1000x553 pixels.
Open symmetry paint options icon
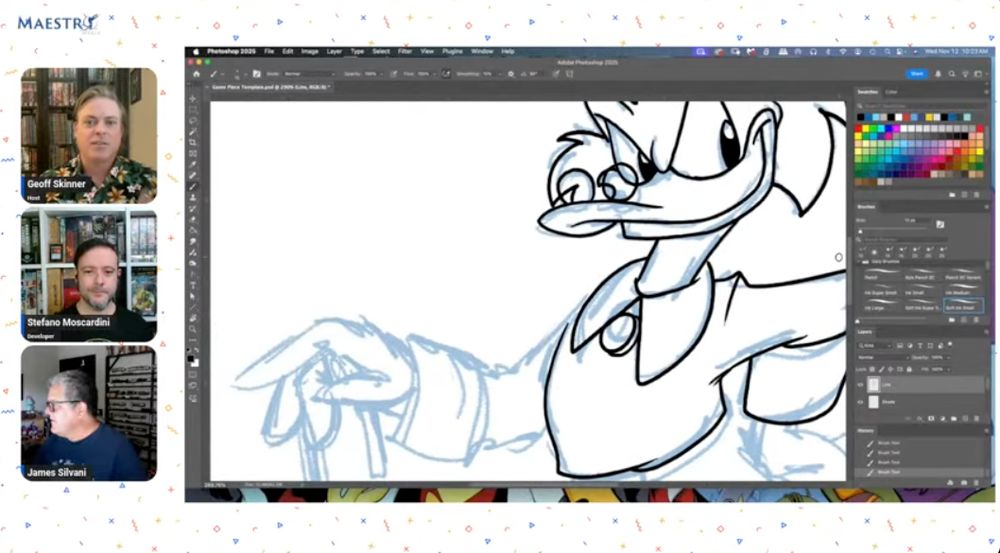click(x=570, y=74)
